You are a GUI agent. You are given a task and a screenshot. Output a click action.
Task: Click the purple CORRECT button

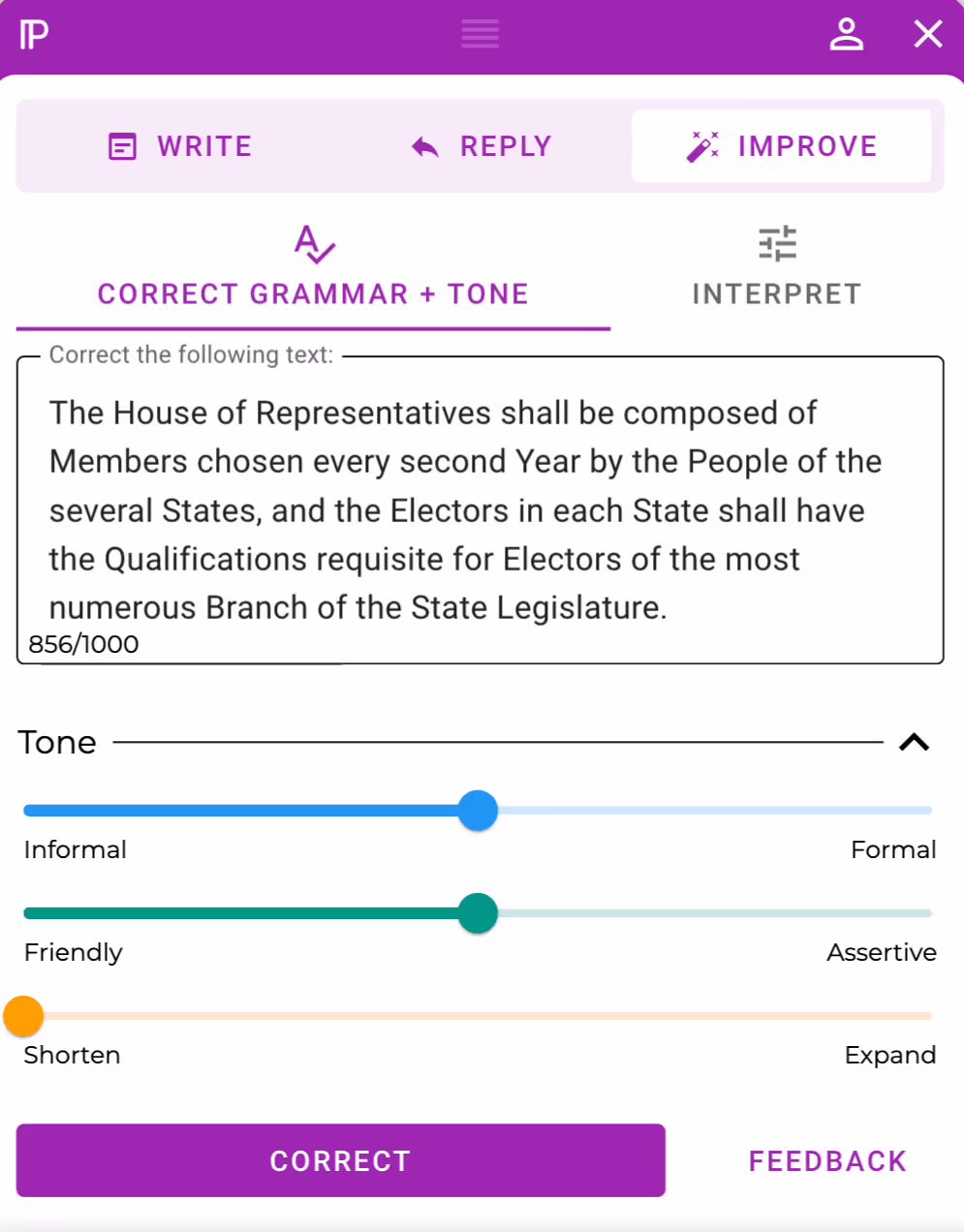[340, 1160]
